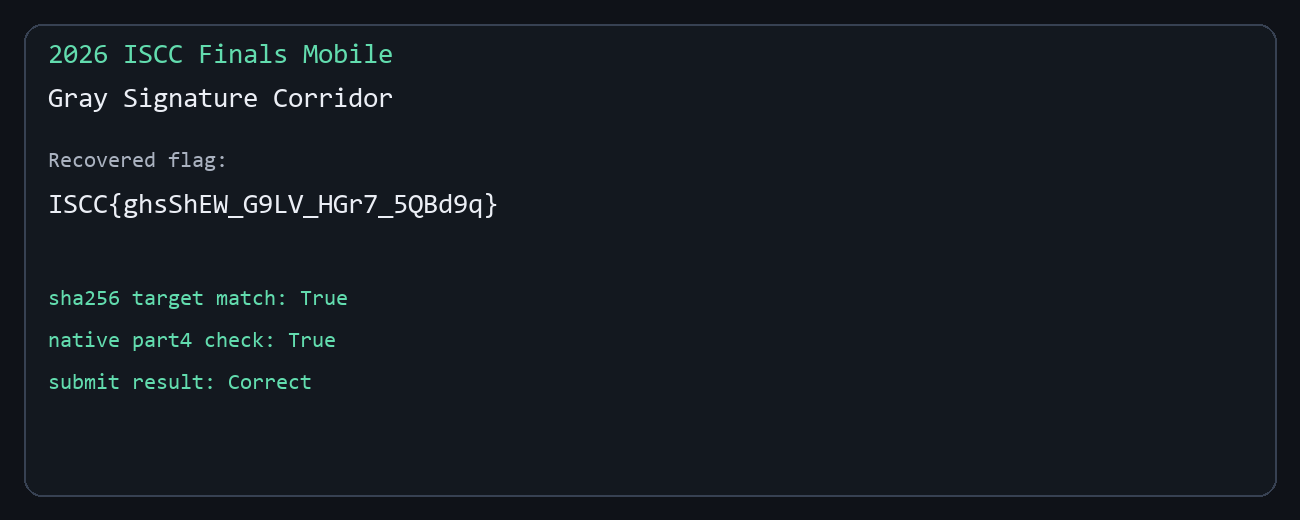
Task: Click the native part4 check line
Action: (x=192, y=340)
